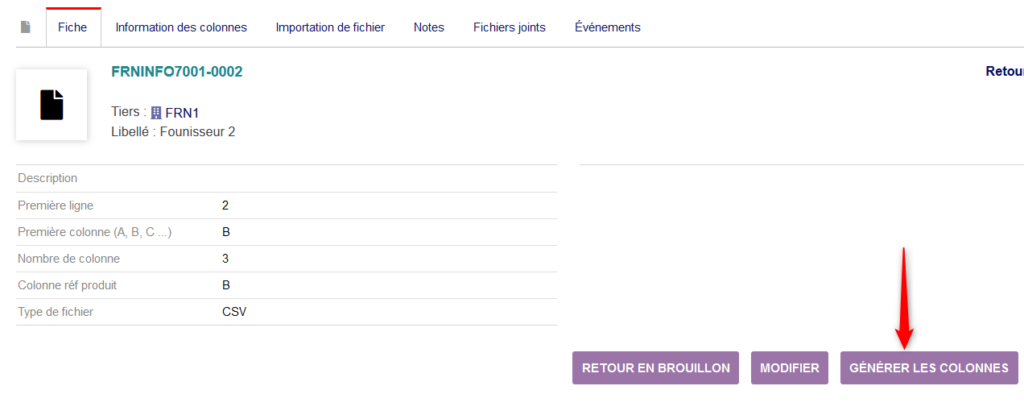Click the Libellé Founisseur 2 text
The width and height of the screenshot is (1024, 415).
tap(173, 131)
